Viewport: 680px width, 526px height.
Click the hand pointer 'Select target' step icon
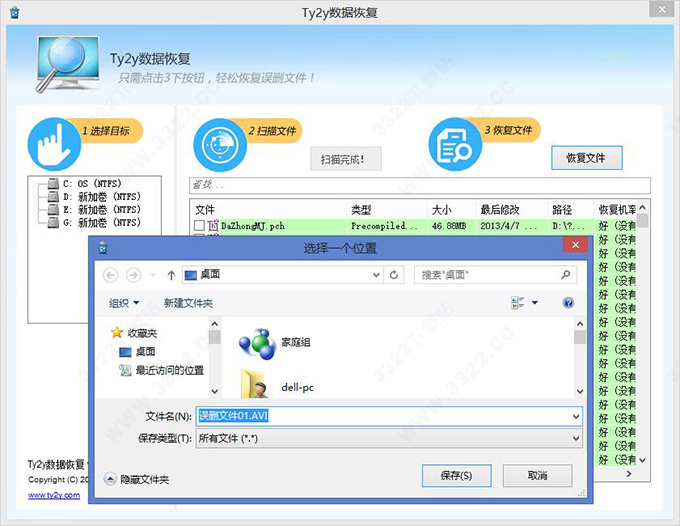tap(54, 145)
